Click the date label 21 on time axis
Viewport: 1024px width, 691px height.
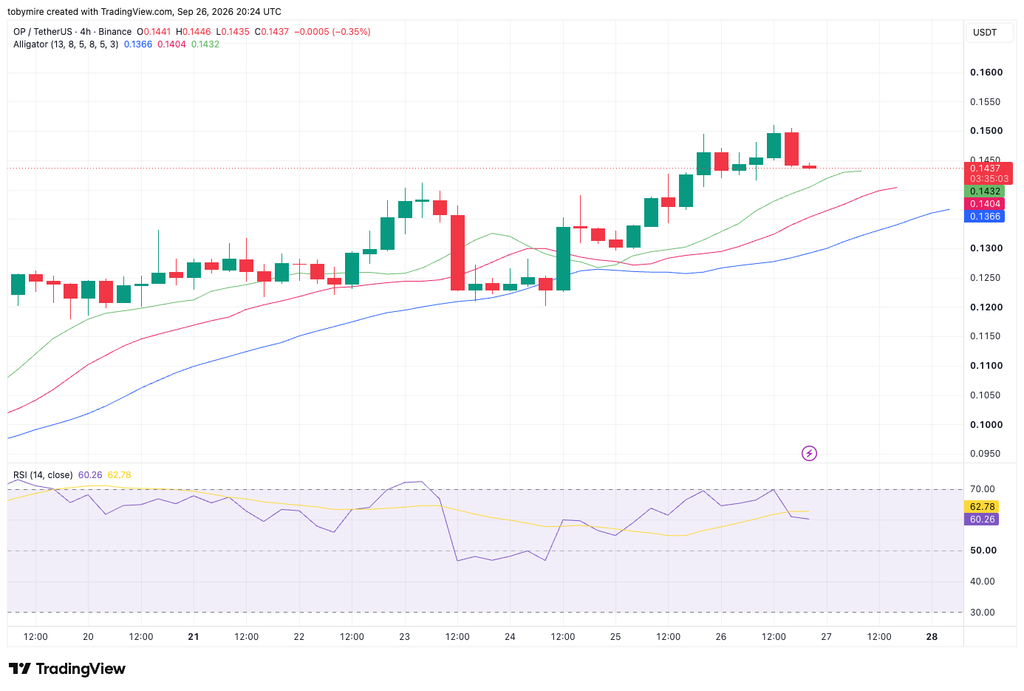[193, 637]
